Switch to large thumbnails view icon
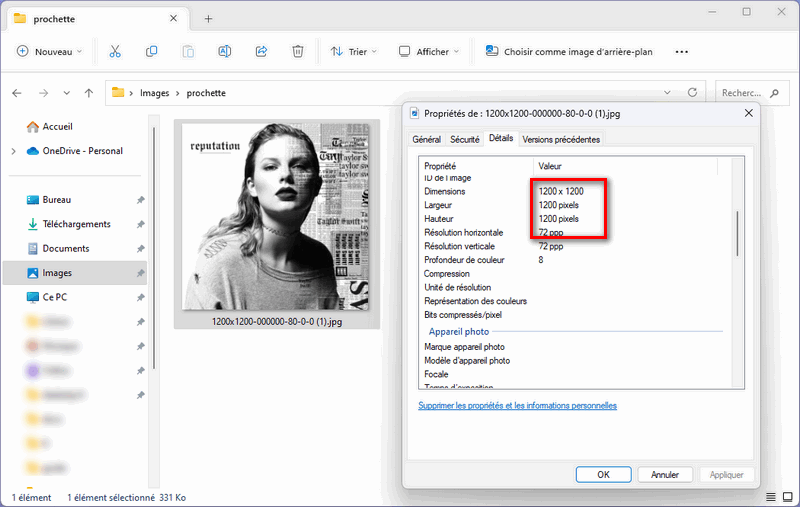 tap(788, 497)
